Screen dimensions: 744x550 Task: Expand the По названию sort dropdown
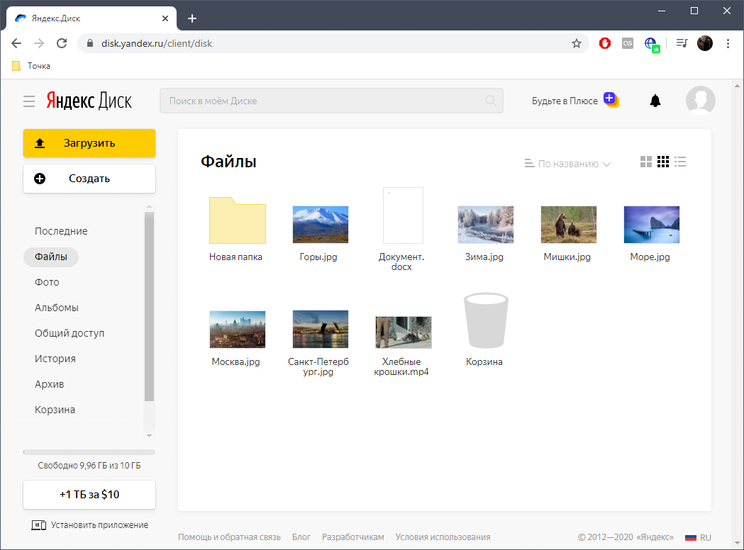click(567, 164)
